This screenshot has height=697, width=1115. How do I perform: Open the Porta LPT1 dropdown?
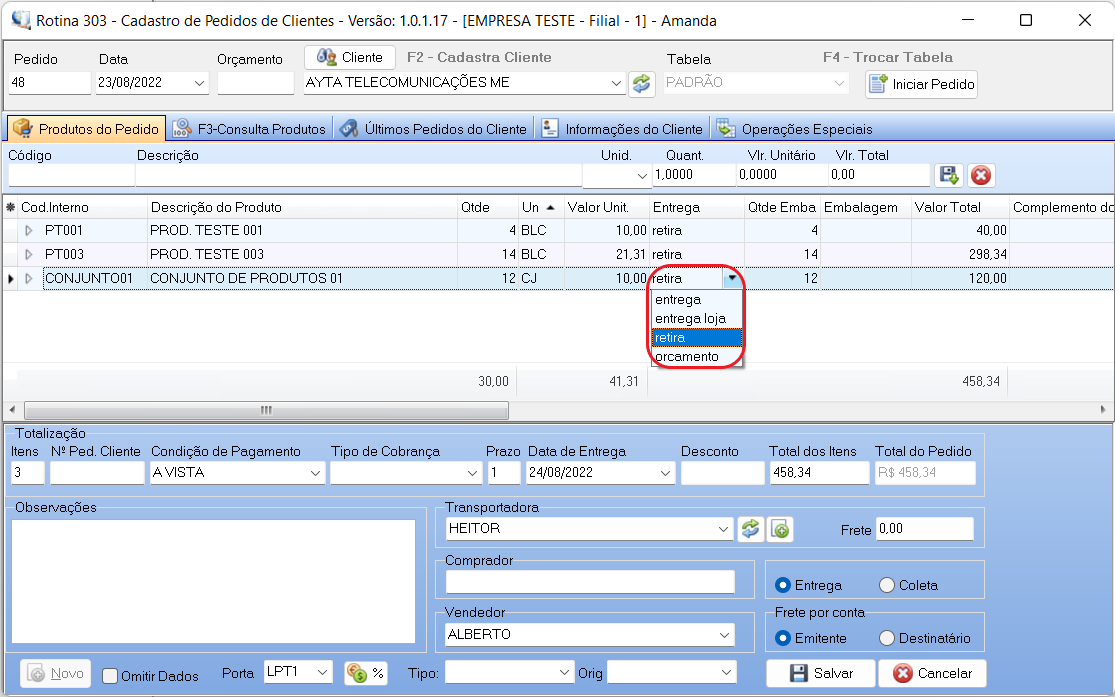click(x=322, y=672)
